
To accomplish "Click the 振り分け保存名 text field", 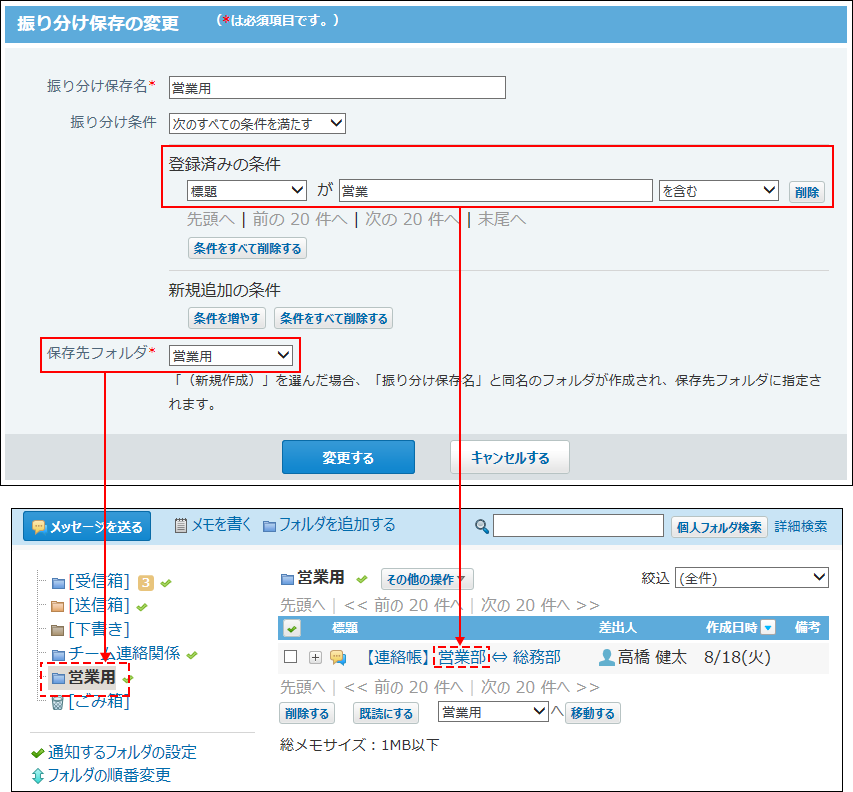I will tap(337, 88).
